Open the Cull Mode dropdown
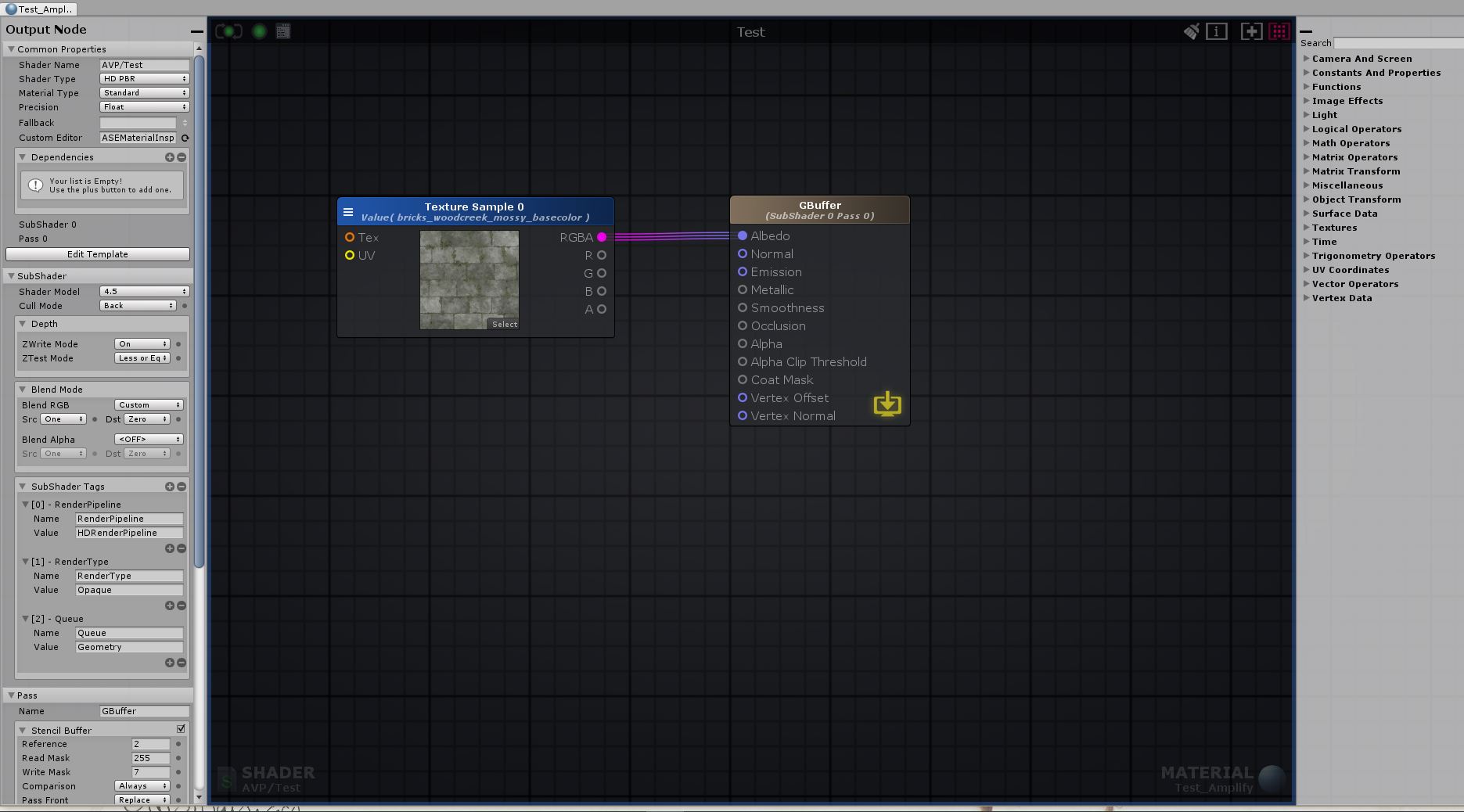 point(138,306)
